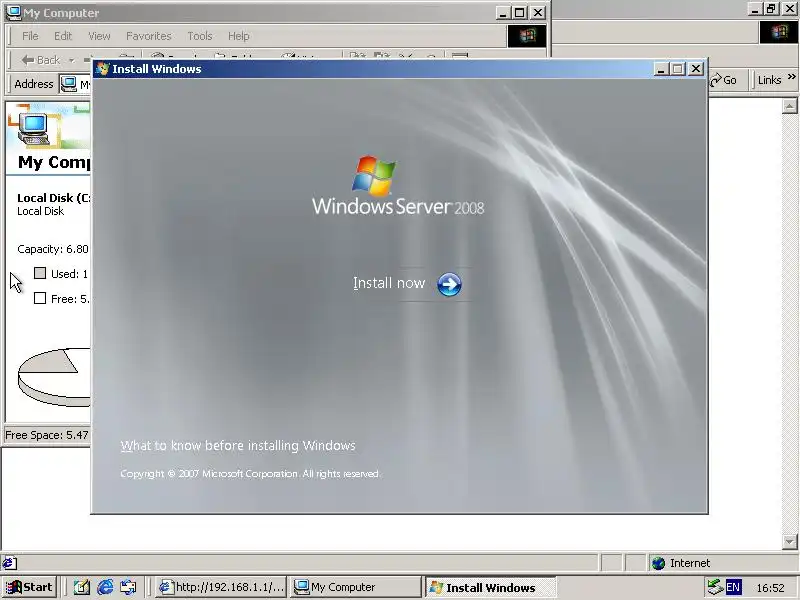Screen dimensions: 800x600
Task: Click the disk usage pie chart
Action: pyautogui.click(x=54, y=377)
